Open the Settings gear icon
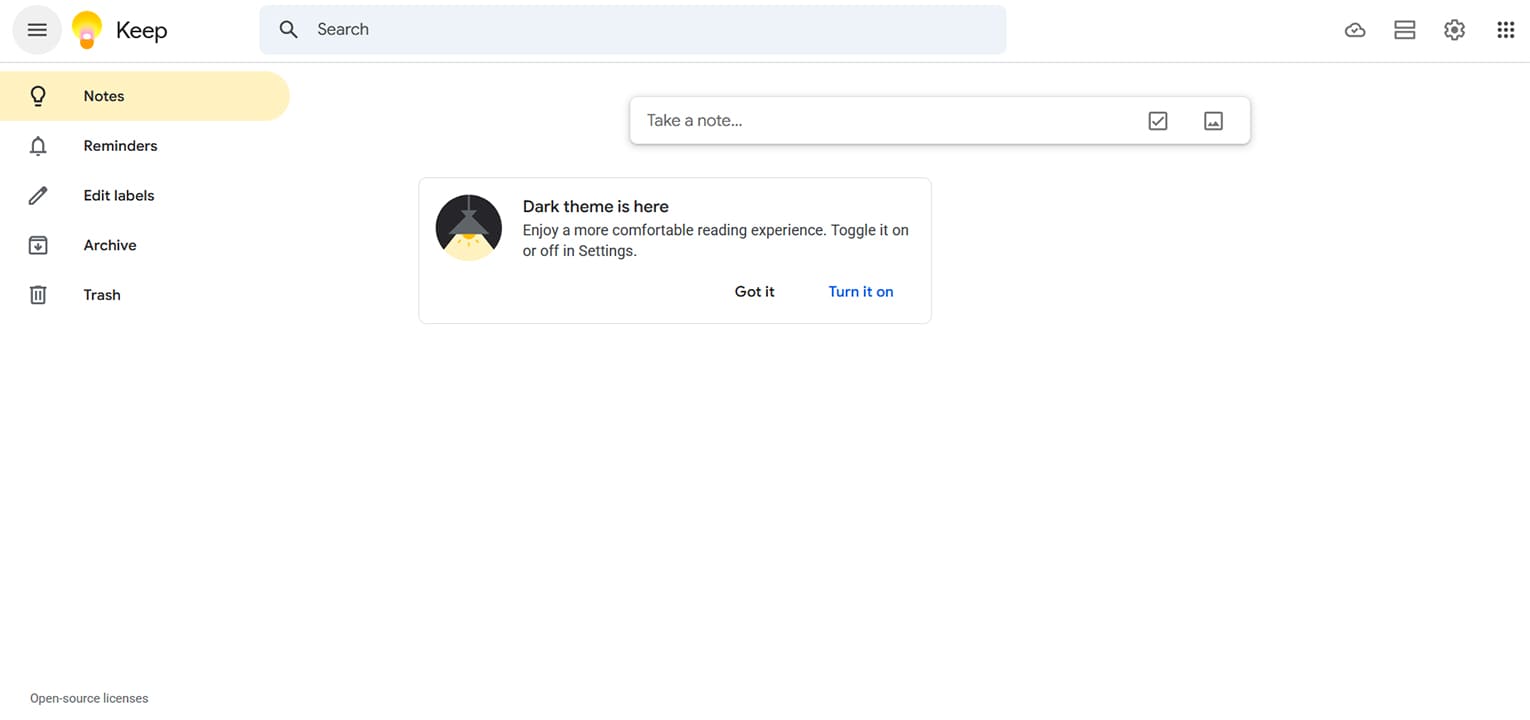 tap(1455, 30)
